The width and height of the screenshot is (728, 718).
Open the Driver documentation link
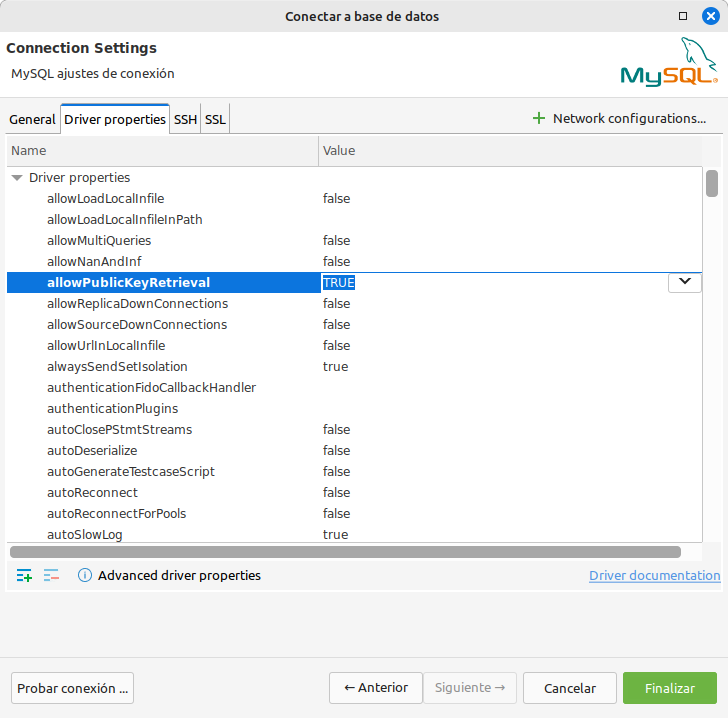654,575
